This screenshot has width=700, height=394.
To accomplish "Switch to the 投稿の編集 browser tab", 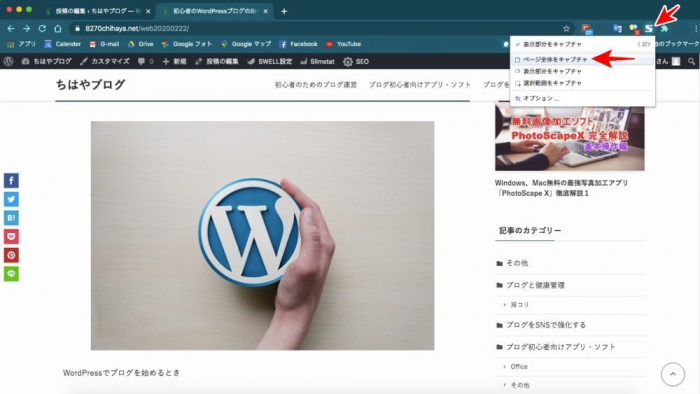I will 97,11.
